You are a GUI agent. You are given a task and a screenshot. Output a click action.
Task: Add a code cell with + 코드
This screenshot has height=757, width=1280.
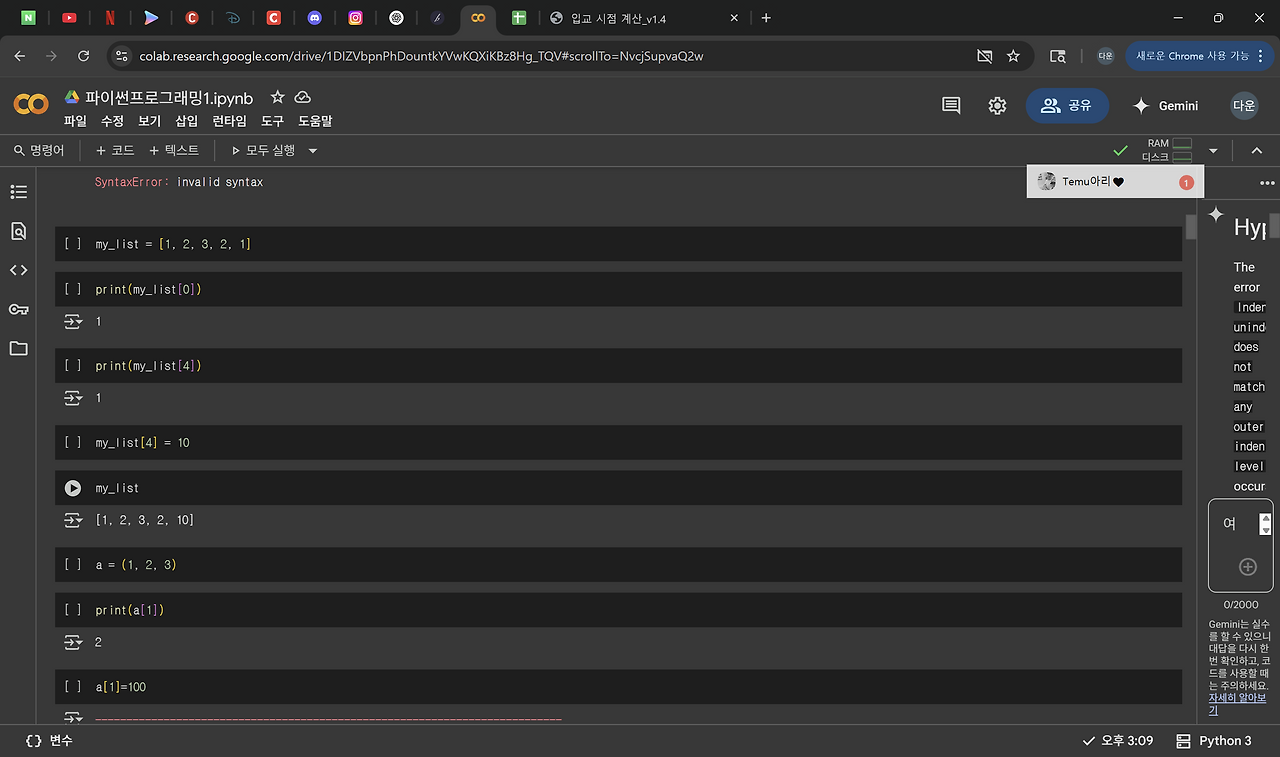(115, 151)
